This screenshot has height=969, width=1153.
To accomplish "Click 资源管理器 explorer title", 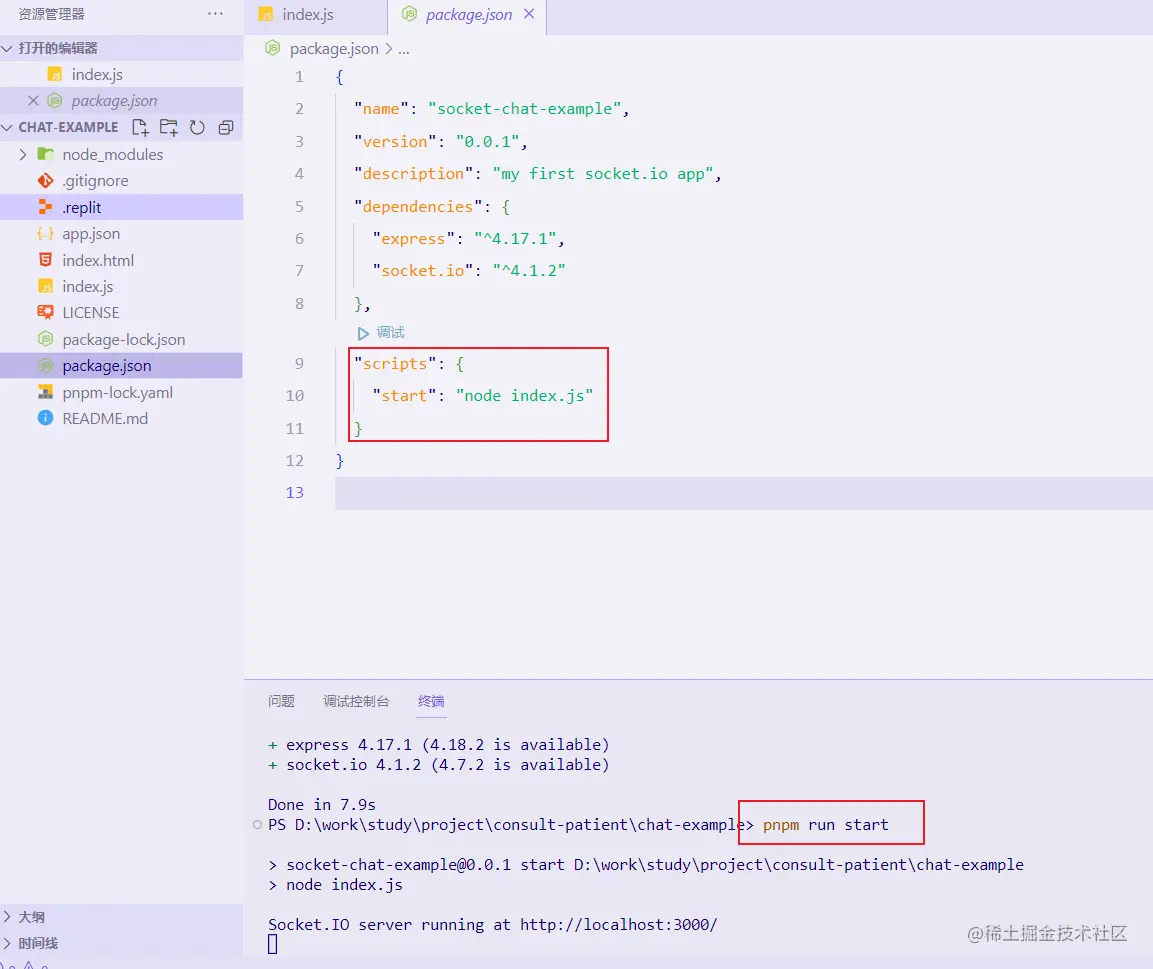I will pyautogui.click(x=51, y=14).
